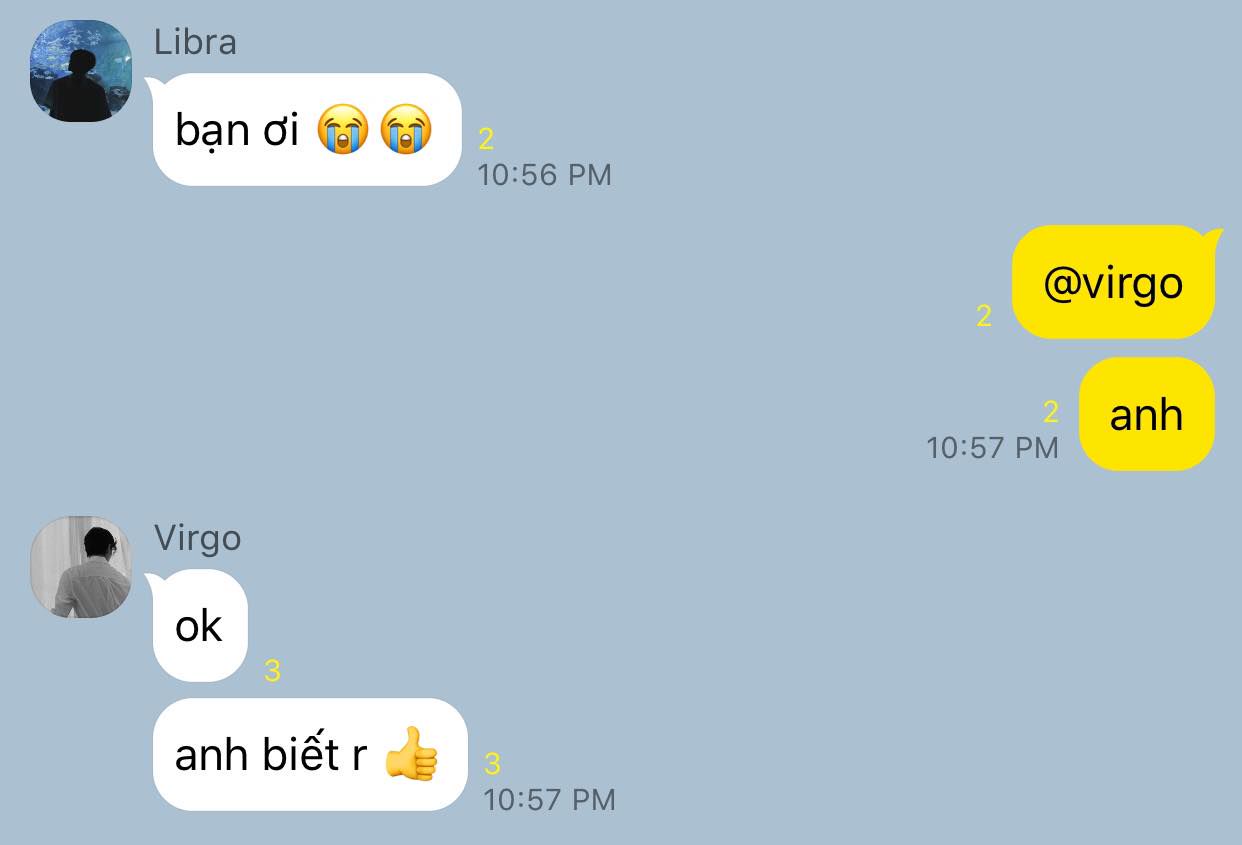Click the first crying emoji in Libra's message
The image size is (1242, 845).
[x=343, y=130]
